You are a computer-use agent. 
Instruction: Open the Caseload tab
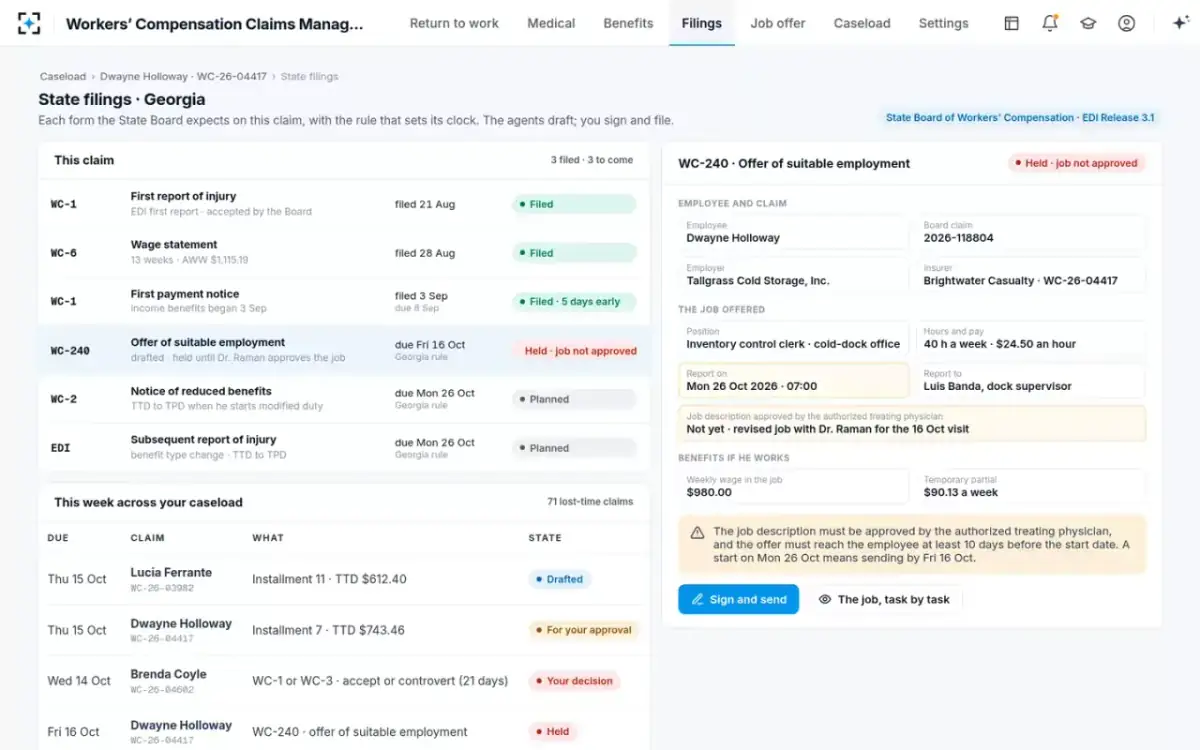pos(862,23)
